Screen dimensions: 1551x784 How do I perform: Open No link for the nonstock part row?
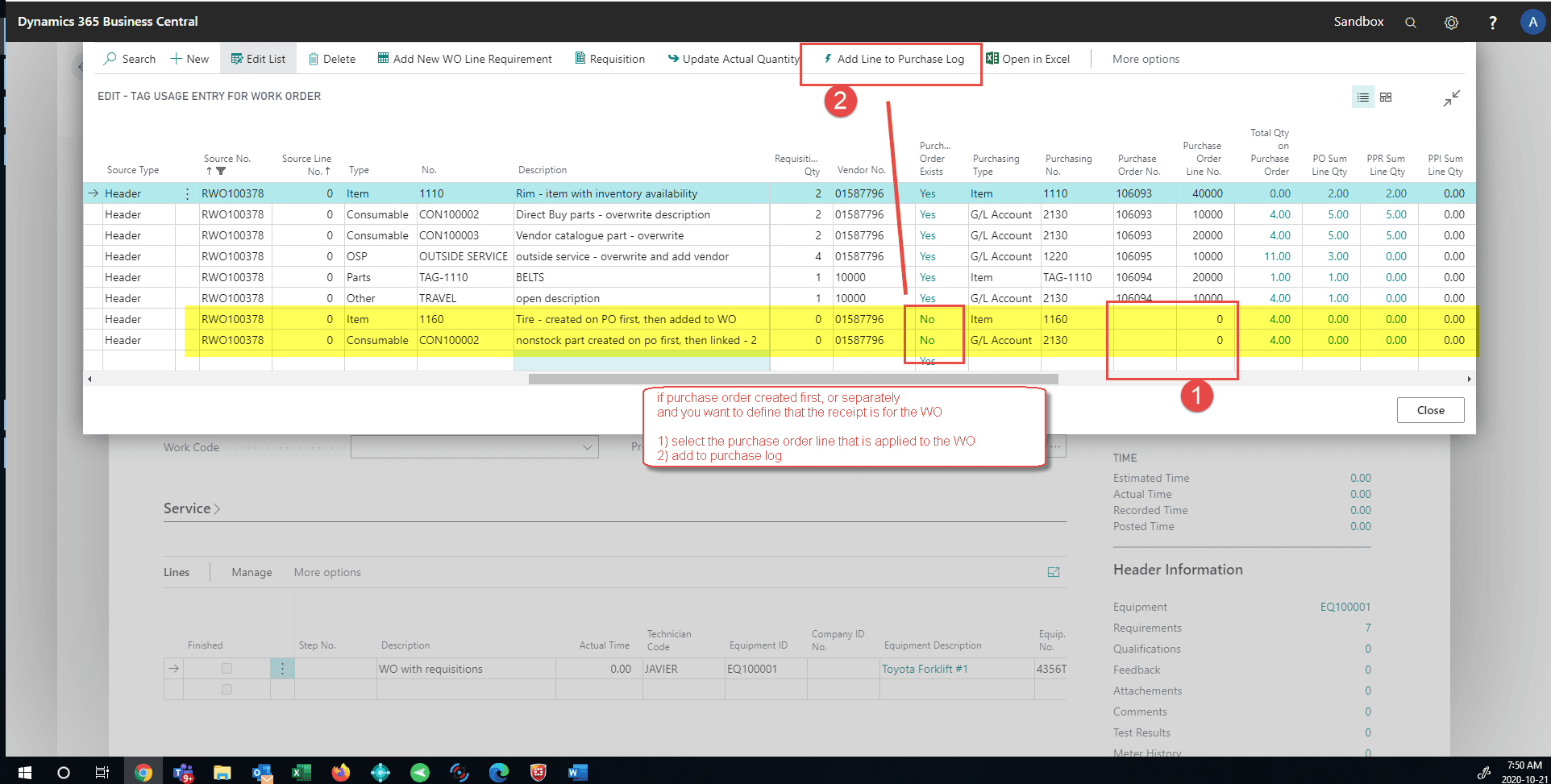click(927, 340)
